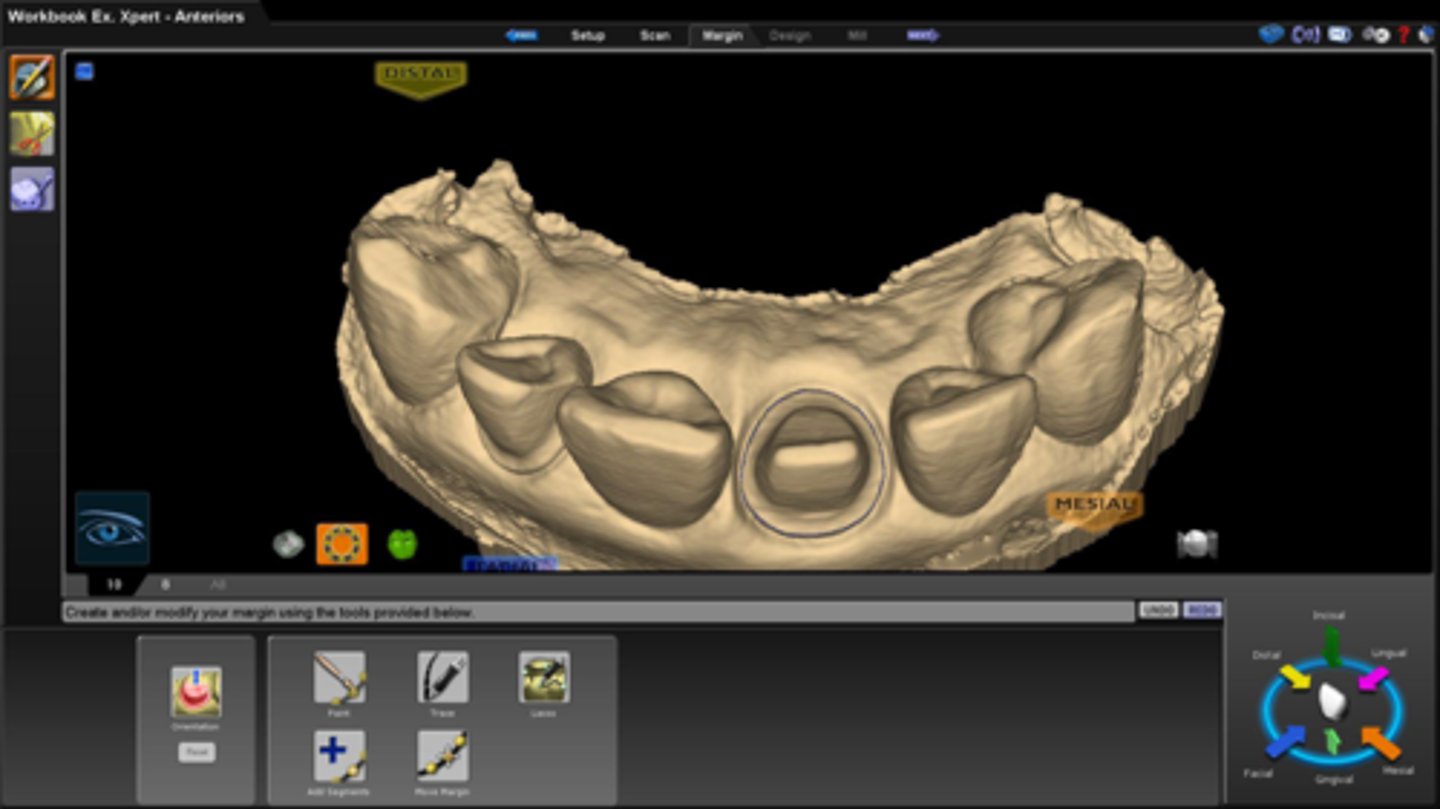
Task: Rotate view from Incisal using the dark green arrow
Action: pyautogui.click(x=1331, y=646)
